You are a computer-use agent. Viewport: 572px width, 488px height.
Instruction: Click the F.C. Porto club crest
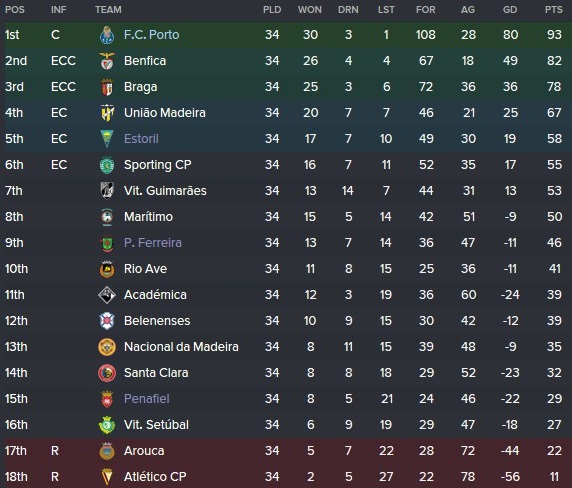[x=107, y=35]
